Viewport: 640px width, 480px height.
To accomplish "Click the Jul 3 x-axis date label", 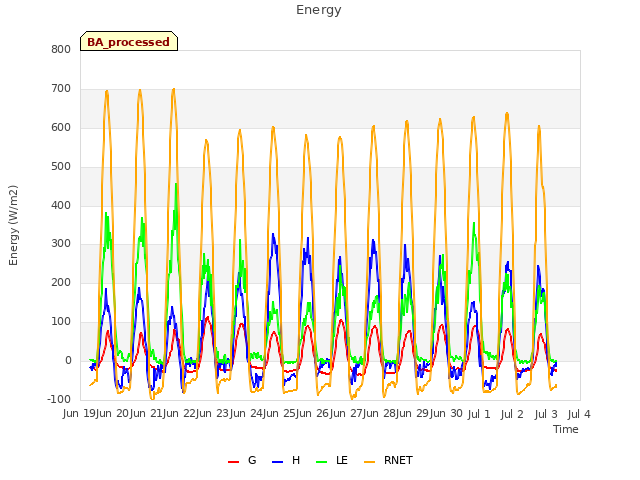I will click(546, 414).
